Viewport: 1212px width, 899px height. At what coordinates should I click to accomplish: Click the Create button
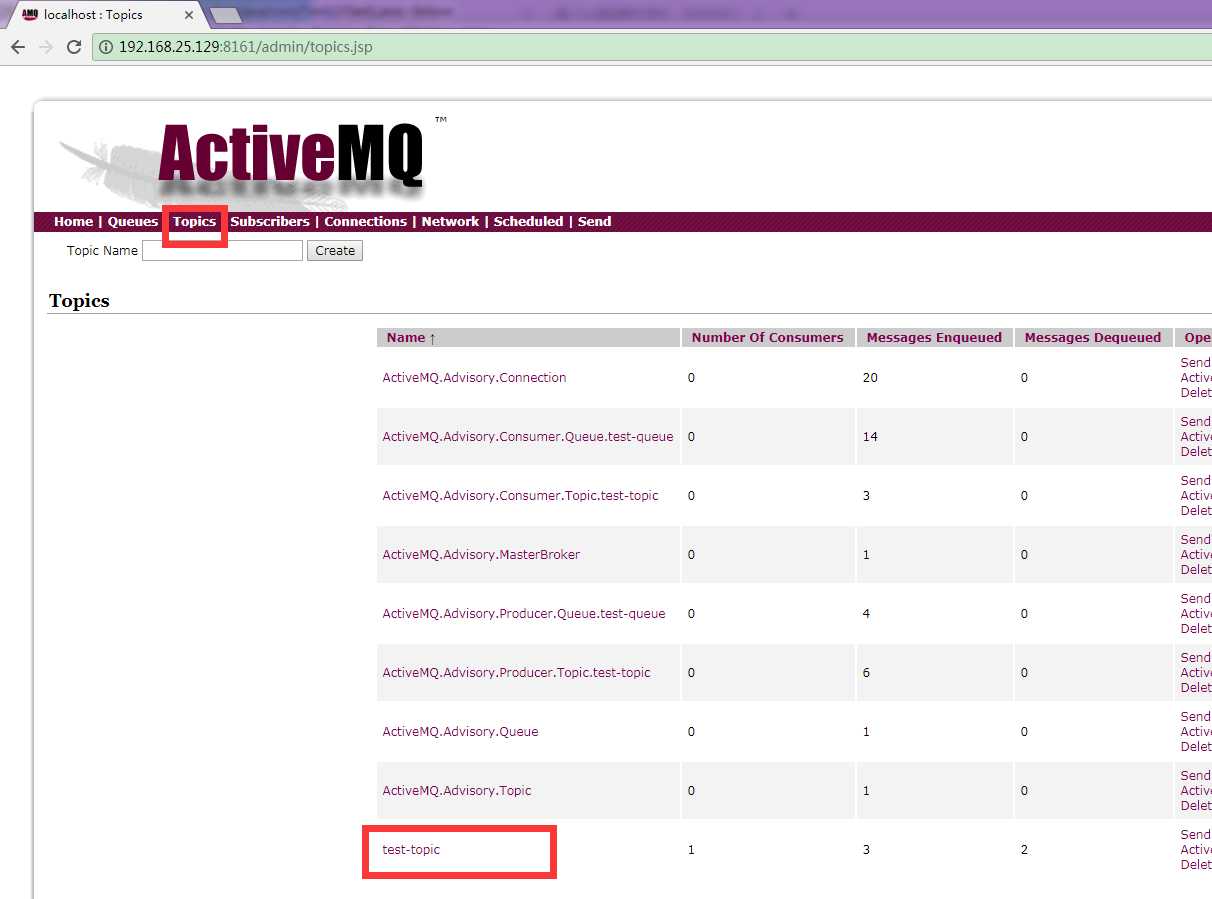pyautogui.click(x=335, y=251)
